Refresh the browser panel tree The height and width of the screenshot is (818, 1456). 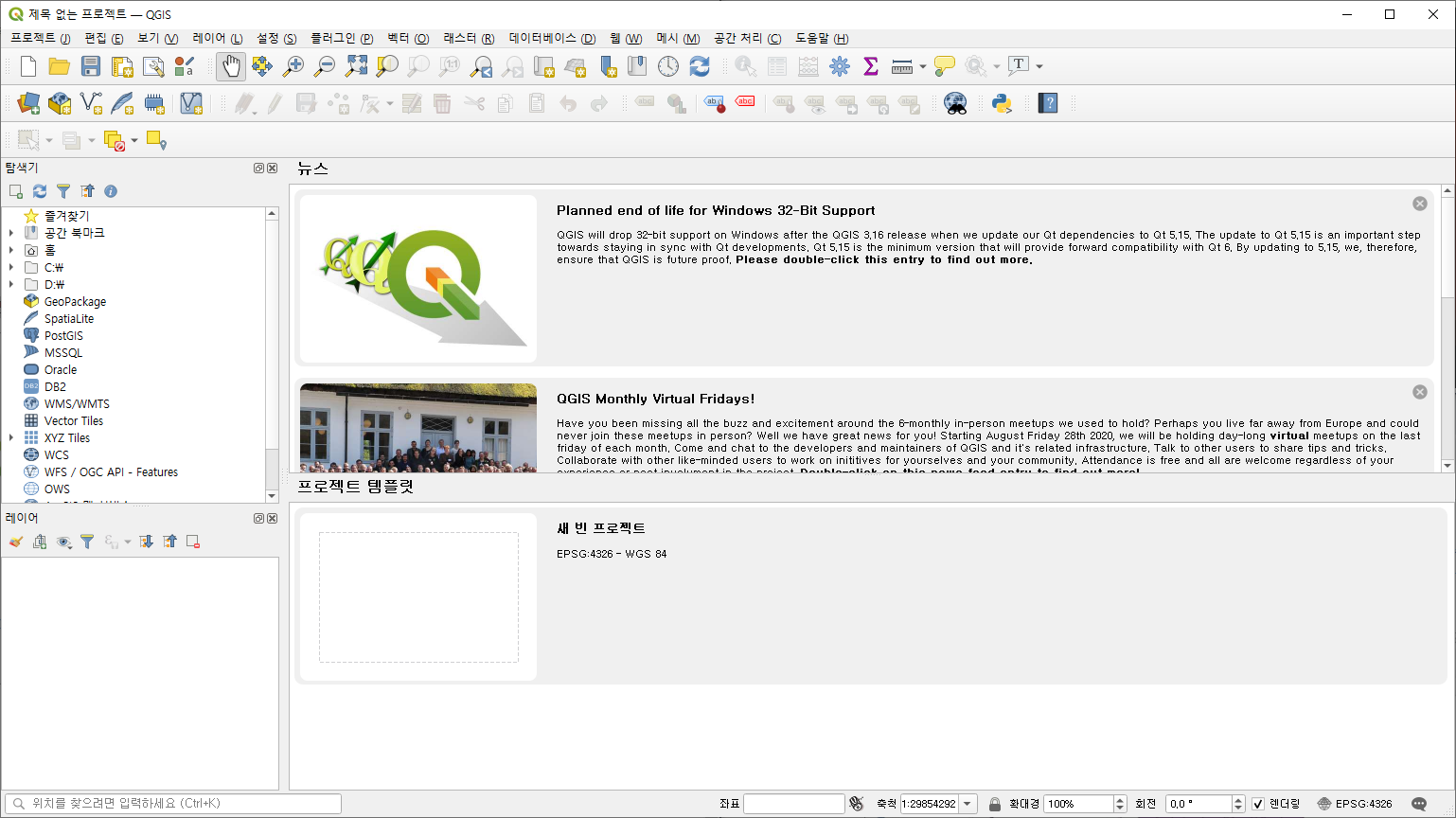[x=40, y=191]
